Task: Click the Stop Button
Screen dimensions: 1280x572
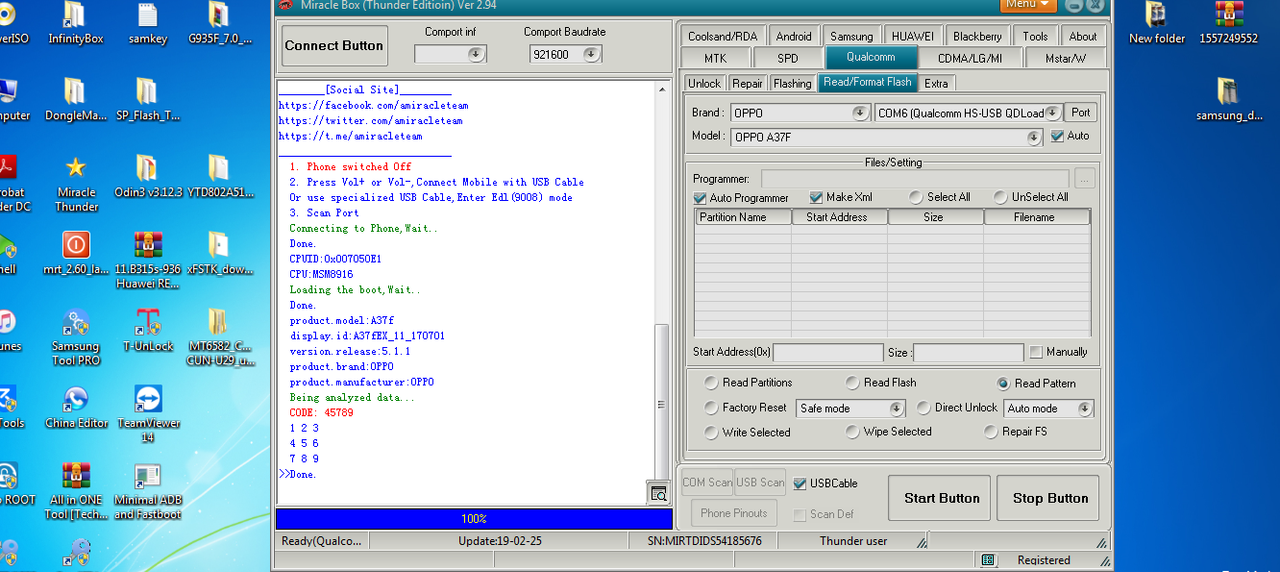Action: coord(1049,497)
